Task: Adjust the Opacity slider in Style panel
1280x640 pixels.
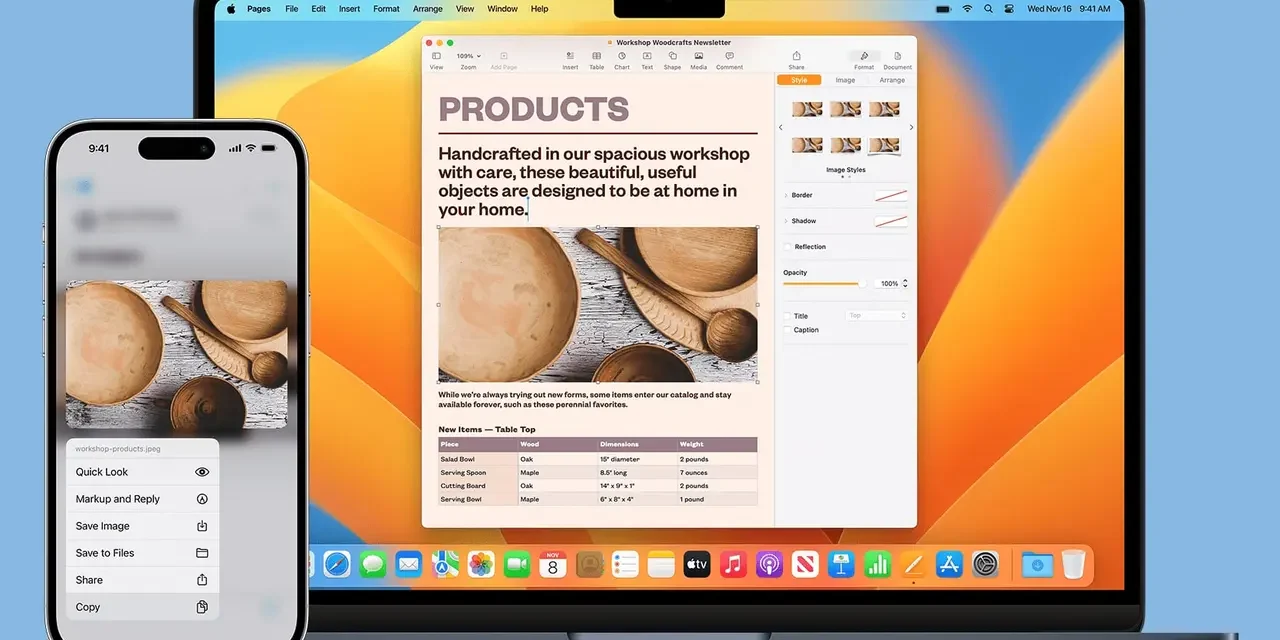Action: point(825,284)
